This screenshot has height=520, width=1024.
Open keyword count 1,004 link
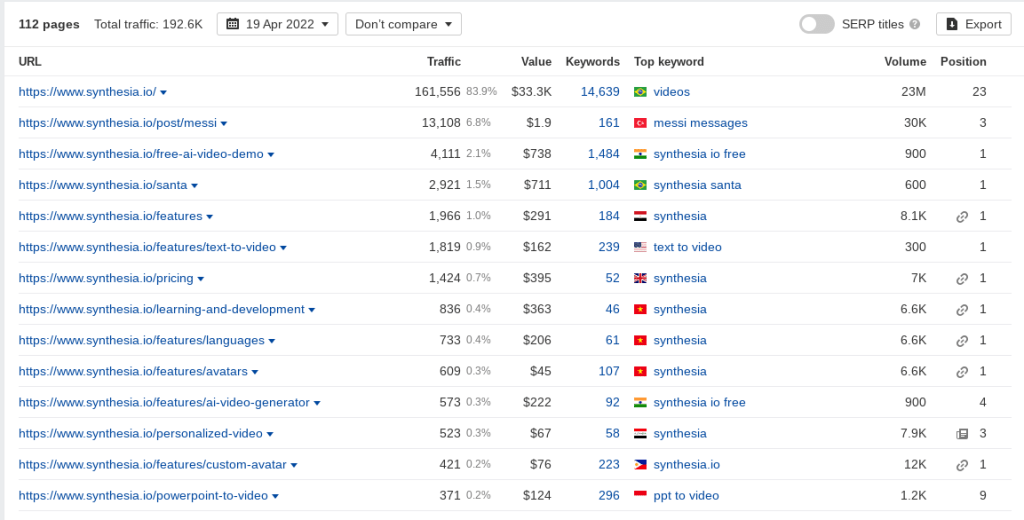click(x=603, y=185)
